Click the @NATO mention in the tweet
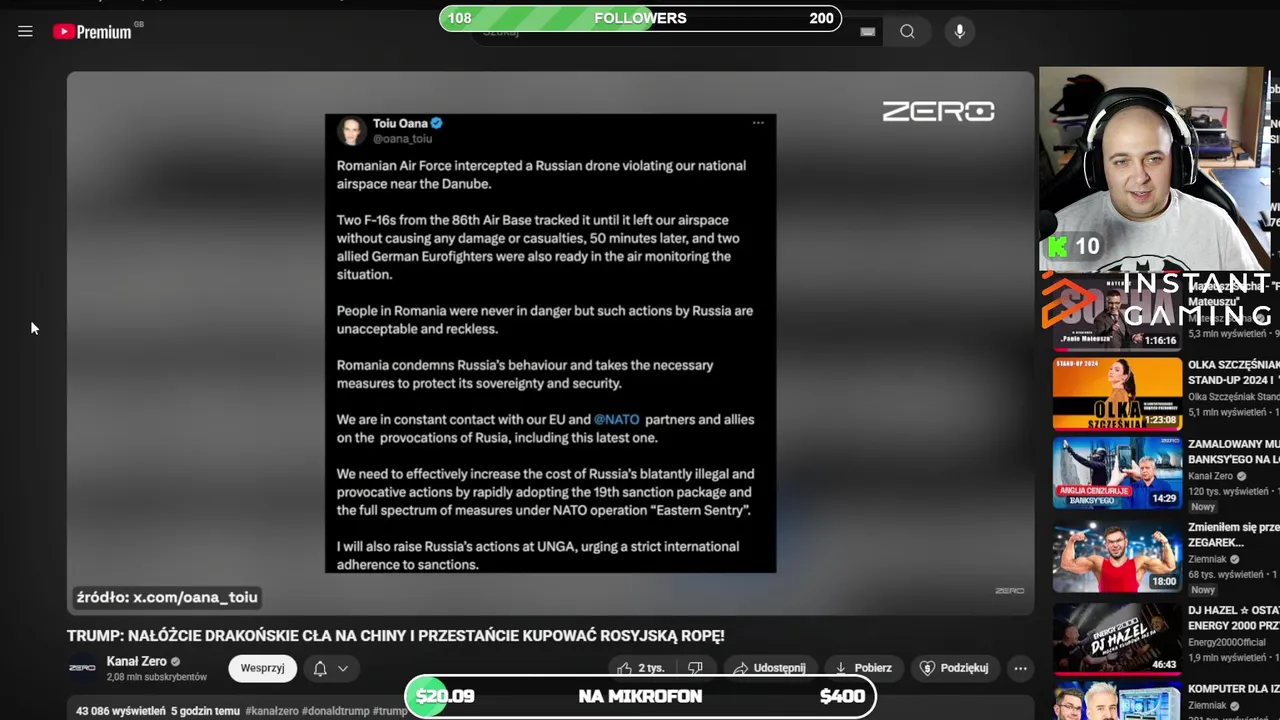Screen dimensions: 1280x720 (x=616, y=419)
